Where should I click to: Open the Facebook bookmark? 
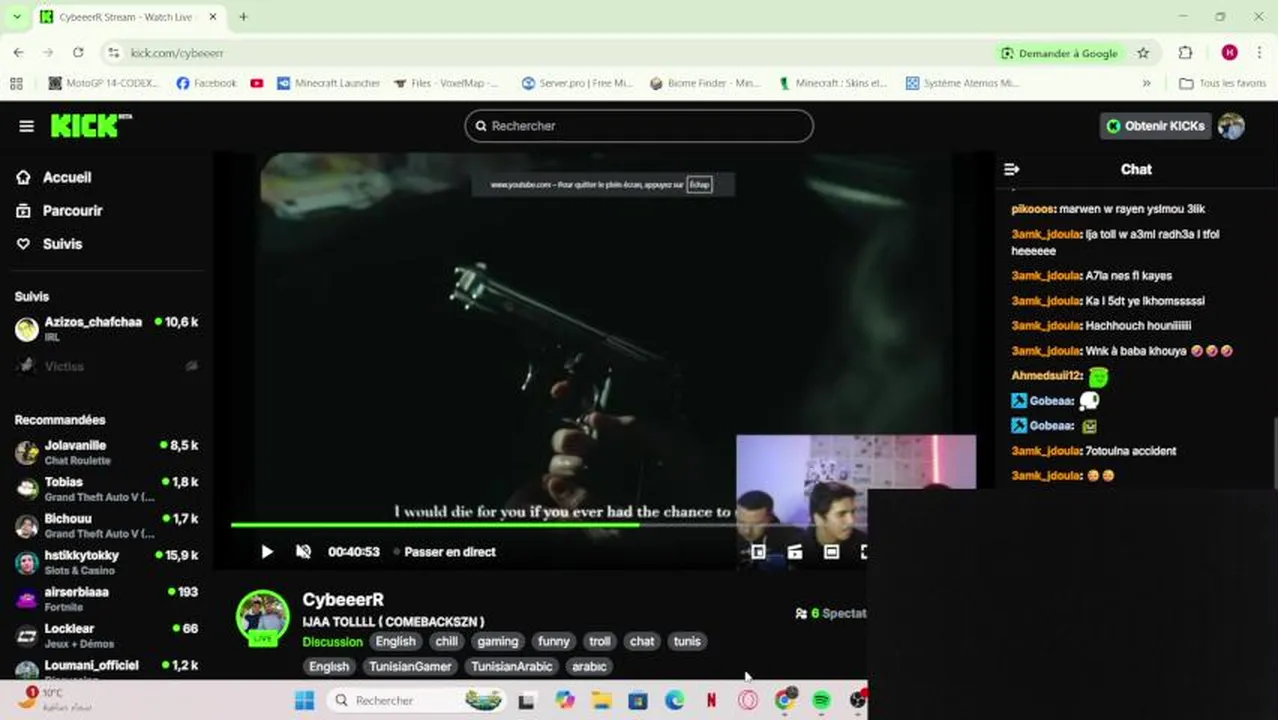pos(207,83)
